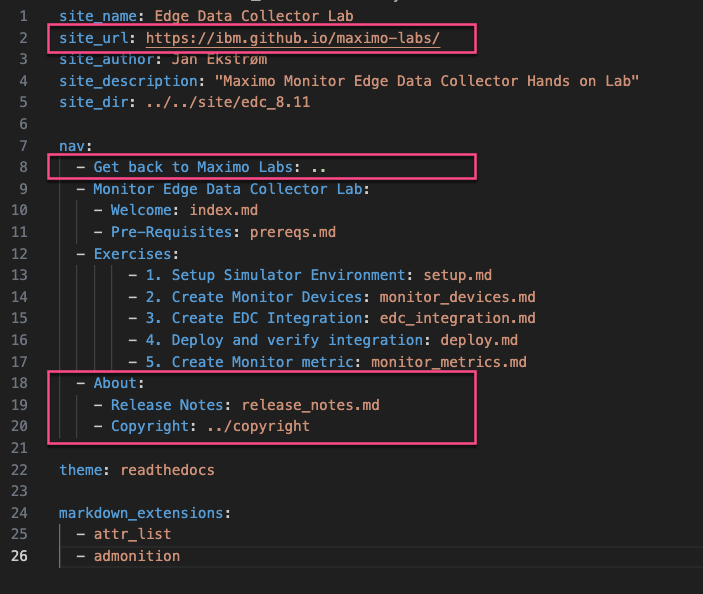Select the edc_integration.md file name

(x=457, y=318)
